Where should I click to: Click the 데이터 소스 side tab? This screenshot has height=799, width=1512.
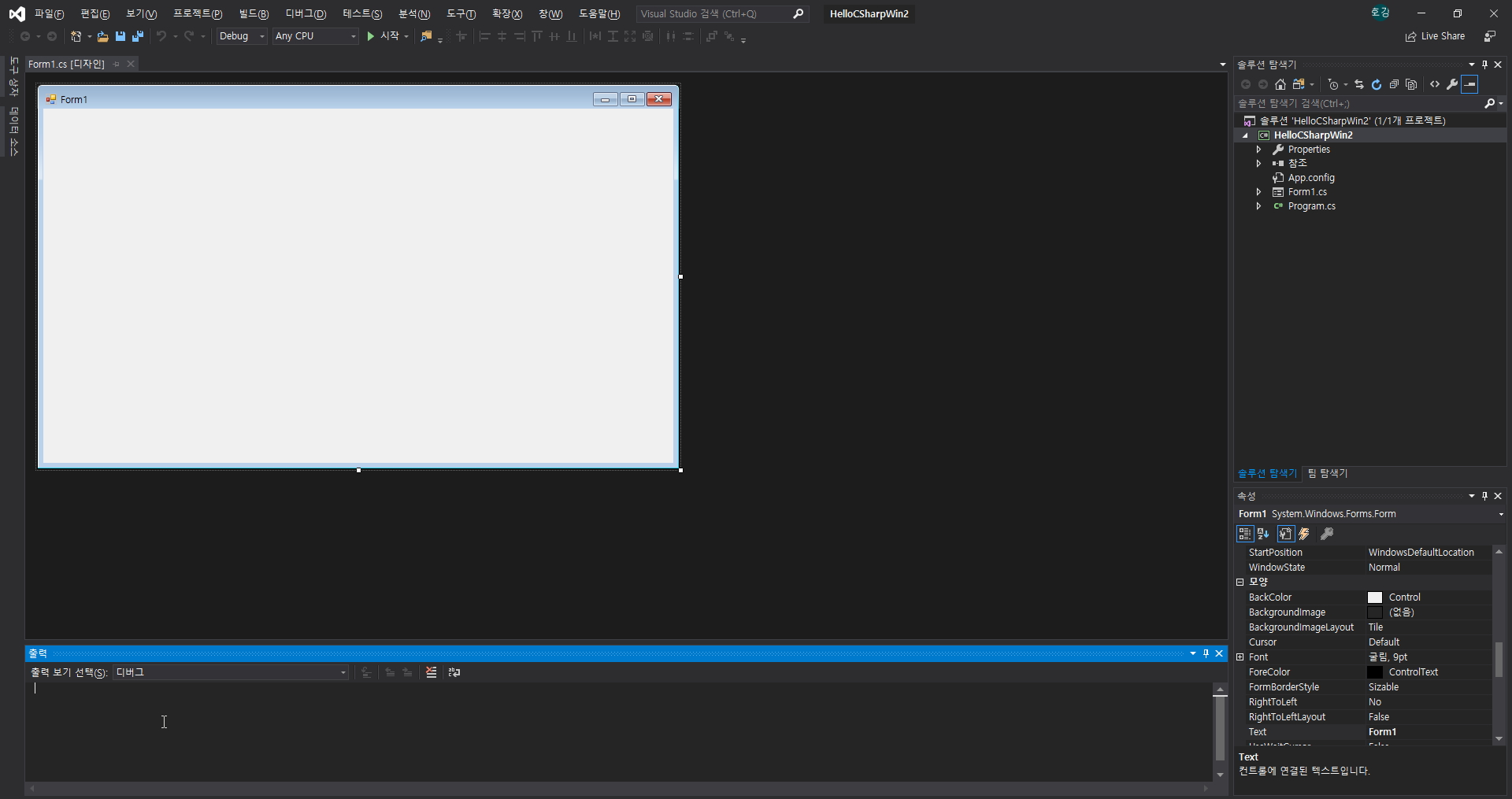(x=13, y=131)
